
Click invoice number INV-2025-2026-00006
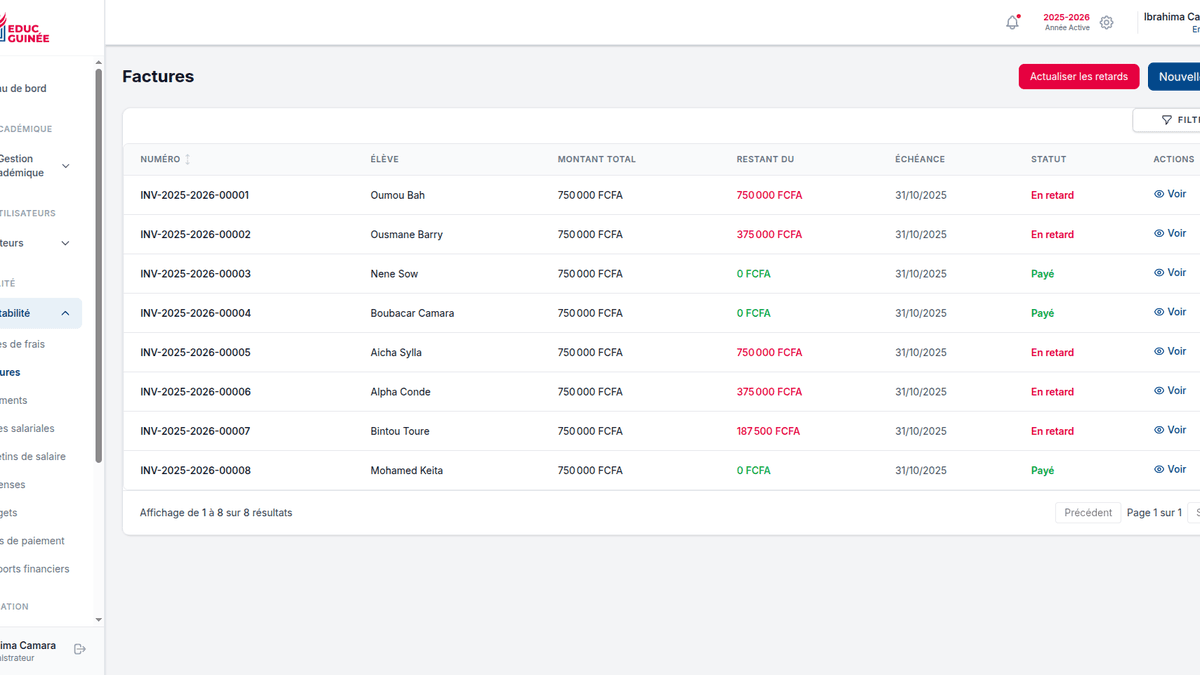195,392
